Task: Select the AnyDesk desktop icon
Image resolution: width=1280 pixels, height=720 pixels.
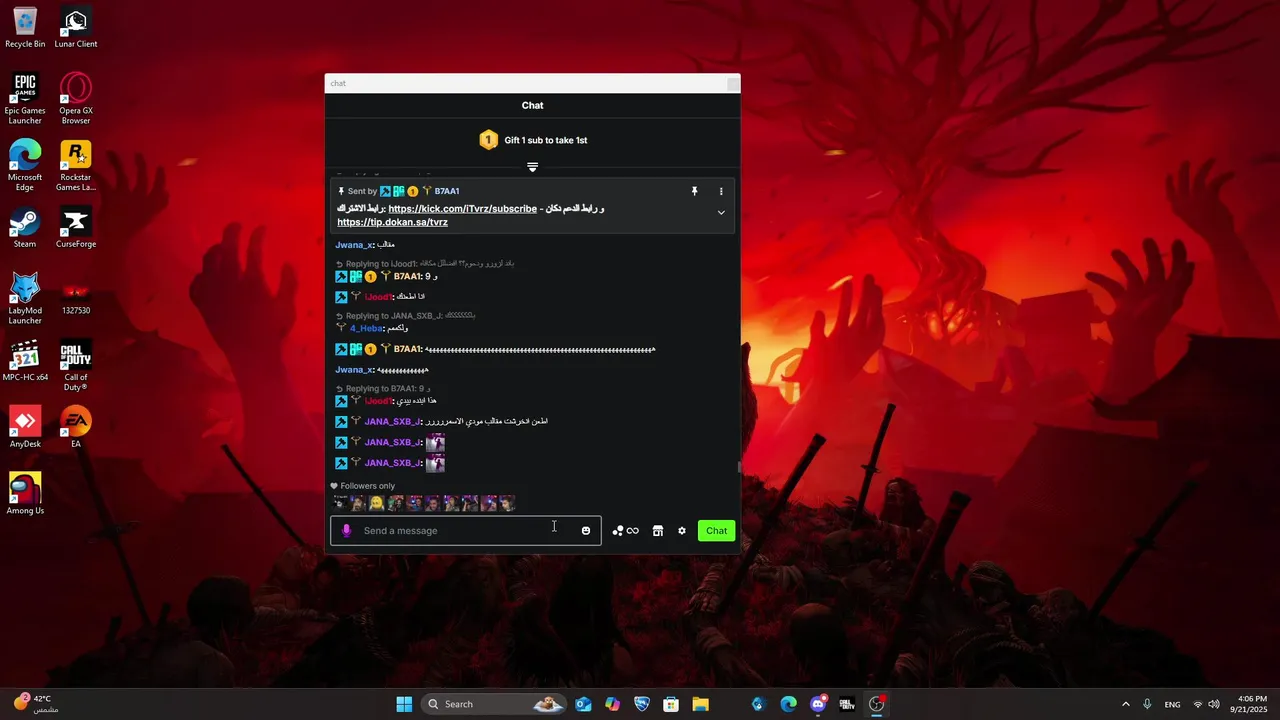Action: click(25, 428)
